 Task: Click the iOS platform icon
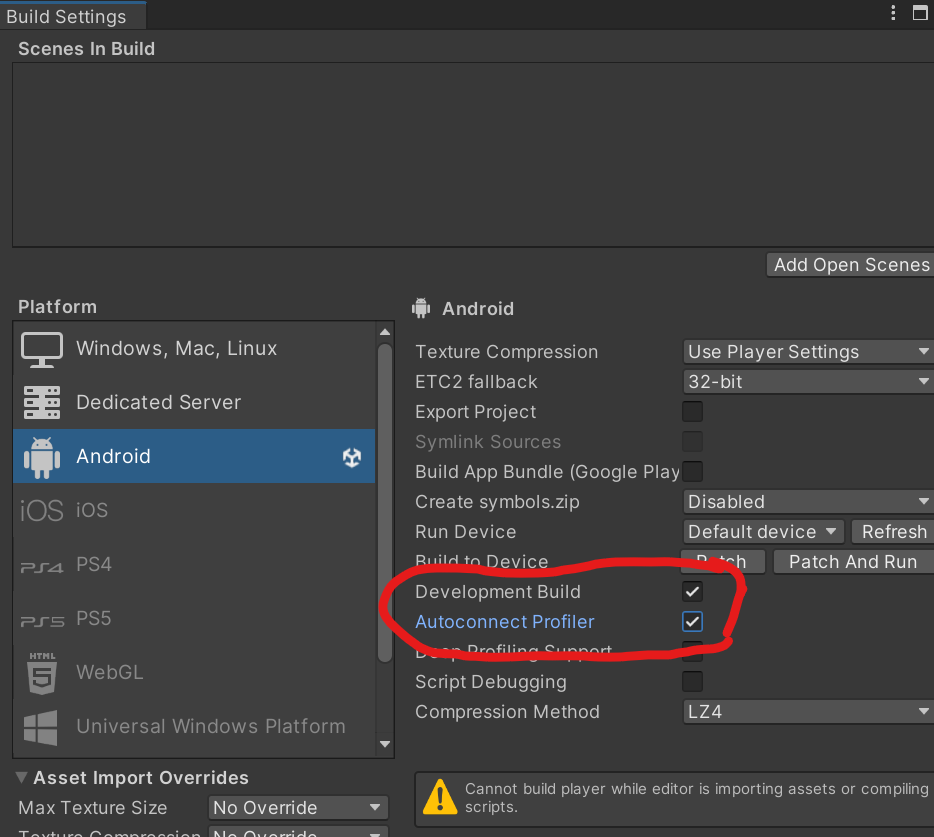click(42, 511)
